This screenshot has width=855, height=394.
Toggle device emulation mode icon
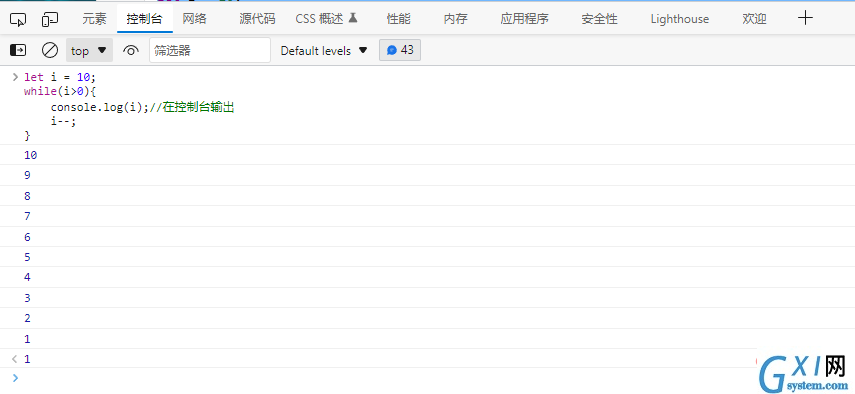50,20
